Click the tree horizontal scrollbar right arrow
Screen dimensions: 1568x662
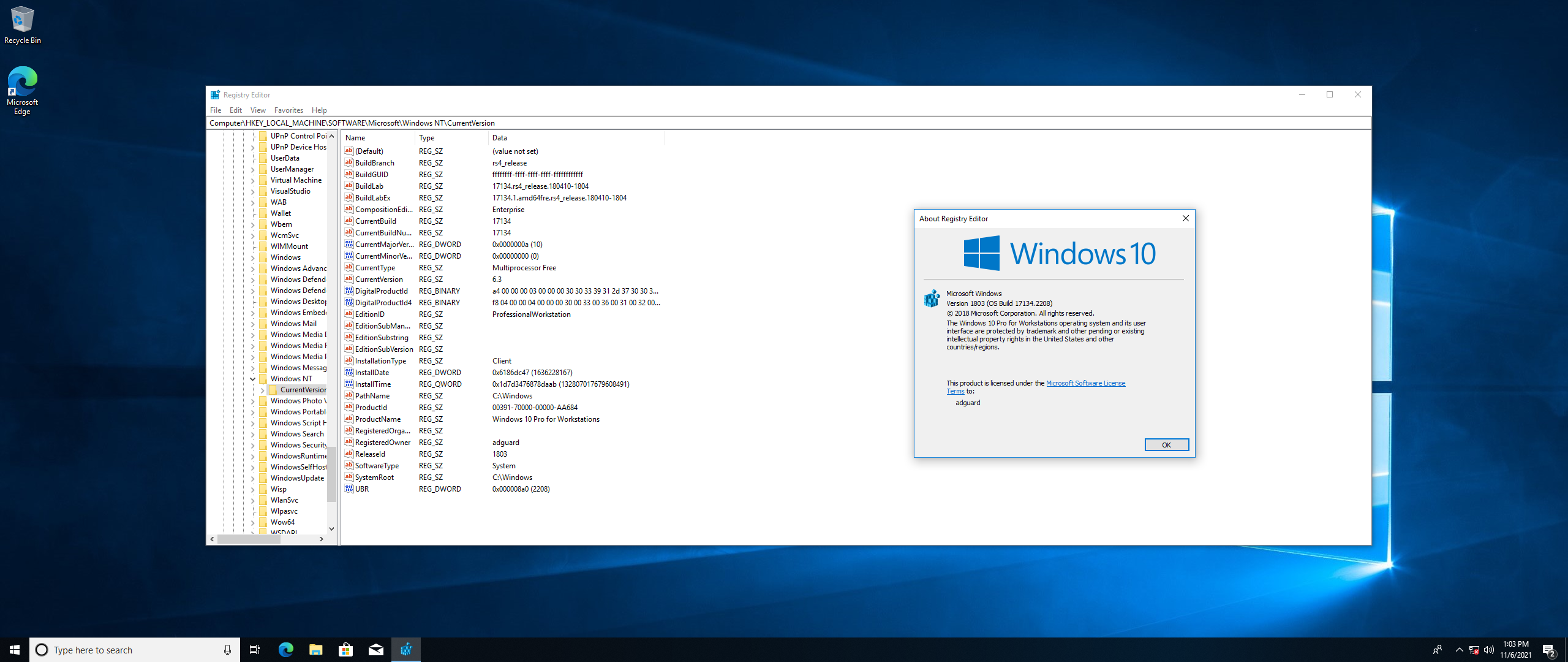[322, 539]
